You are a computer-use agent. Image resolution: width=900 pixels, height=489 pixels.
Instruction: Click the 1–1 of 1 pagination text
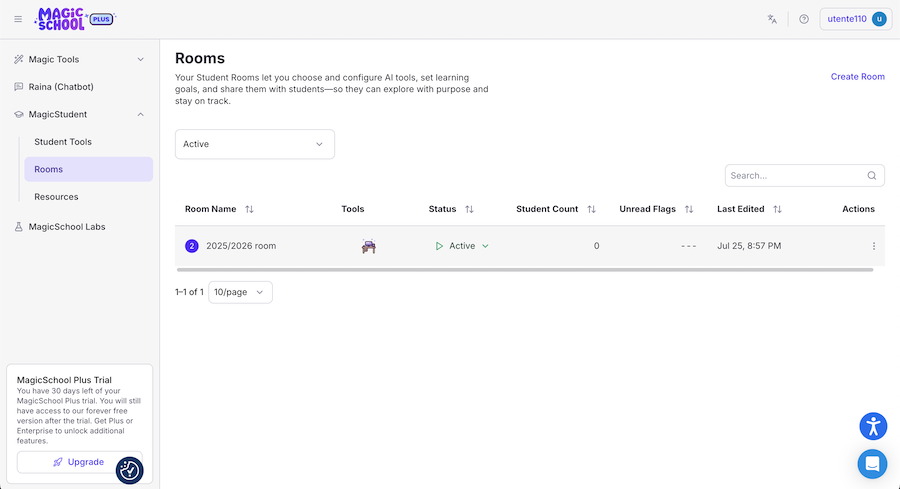189,292
